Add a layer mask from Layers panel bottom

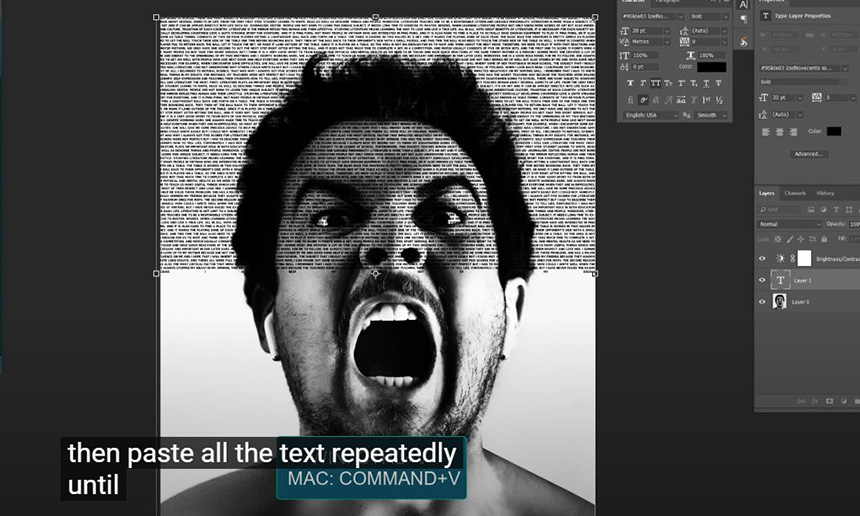coord(829,401)
